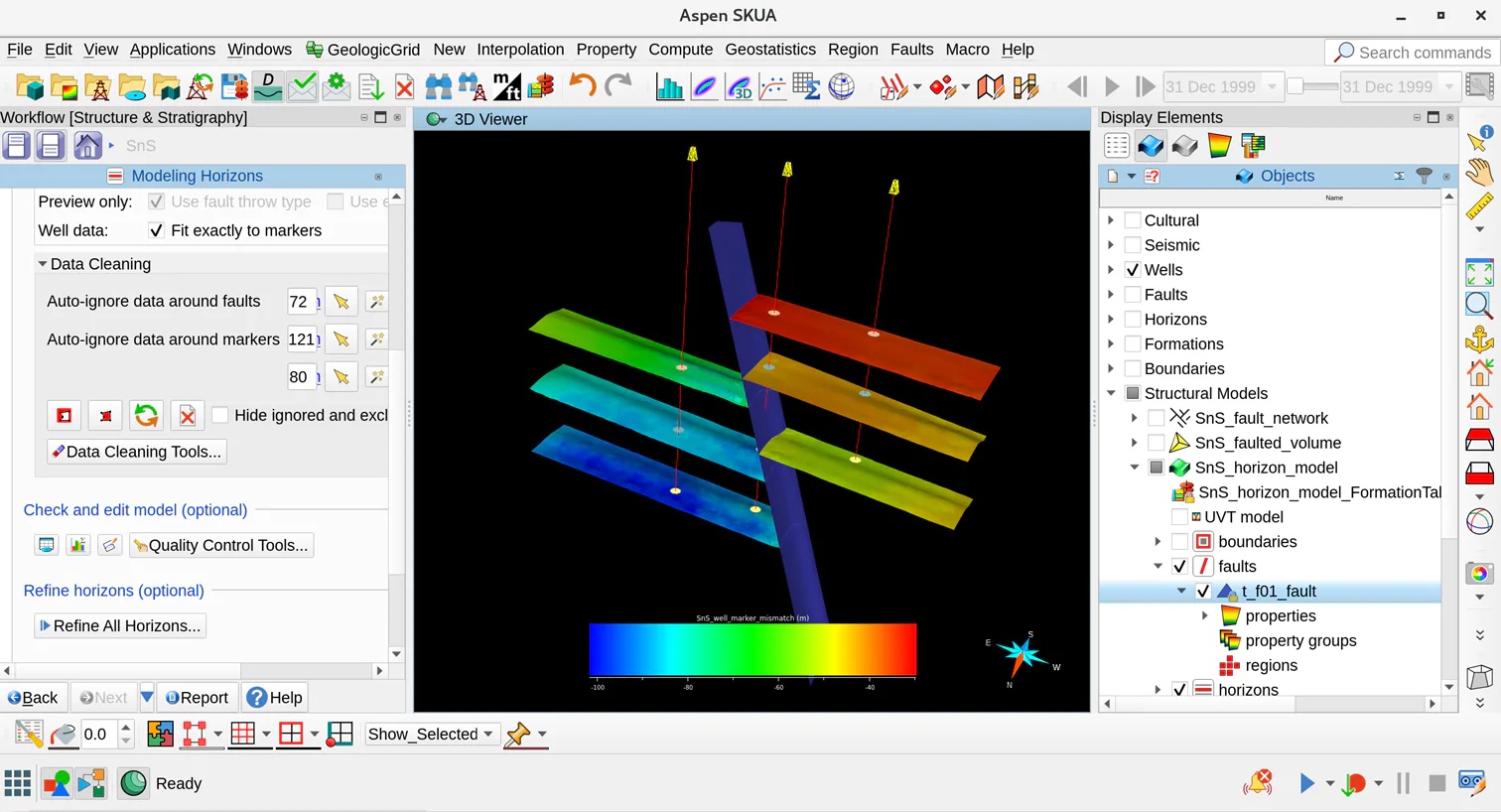
Task: Click the picker arrow next to value 72
Action: pos(341,302)
